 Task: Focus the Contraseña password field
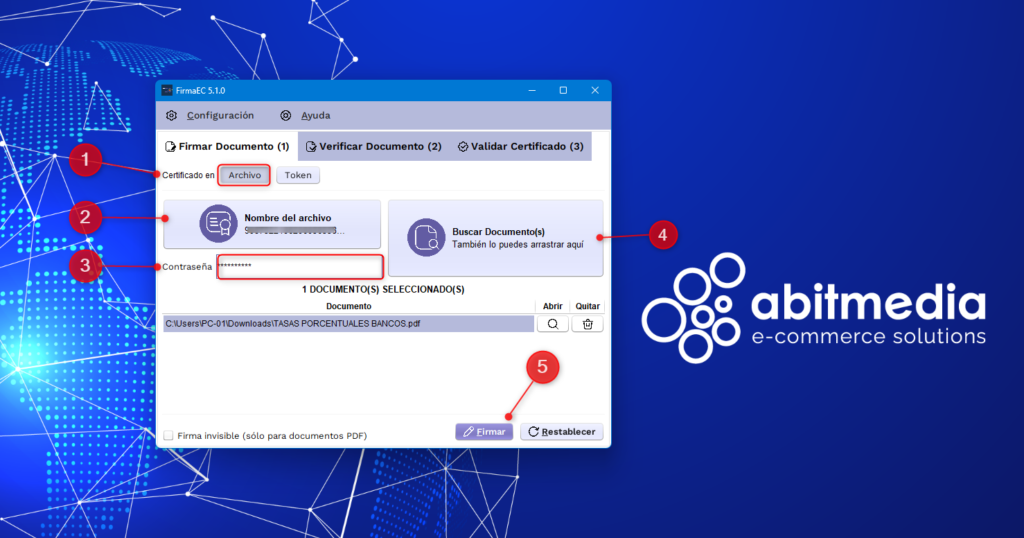point(300,266)
